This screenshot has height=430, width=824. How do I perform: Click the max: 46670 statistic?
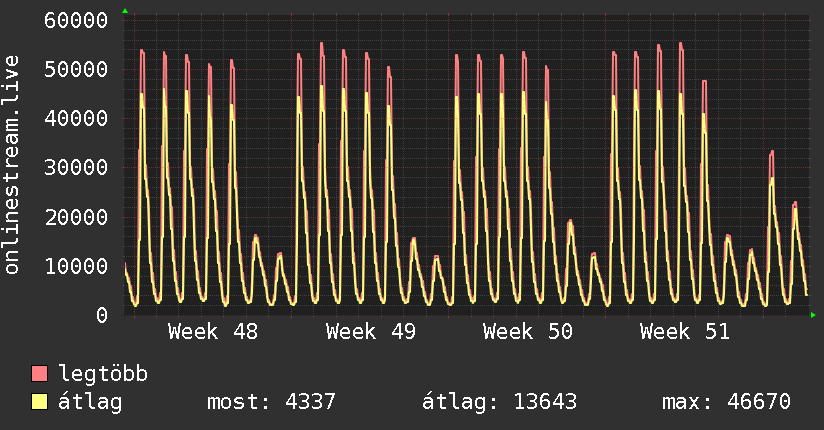[x=726, y=402]
